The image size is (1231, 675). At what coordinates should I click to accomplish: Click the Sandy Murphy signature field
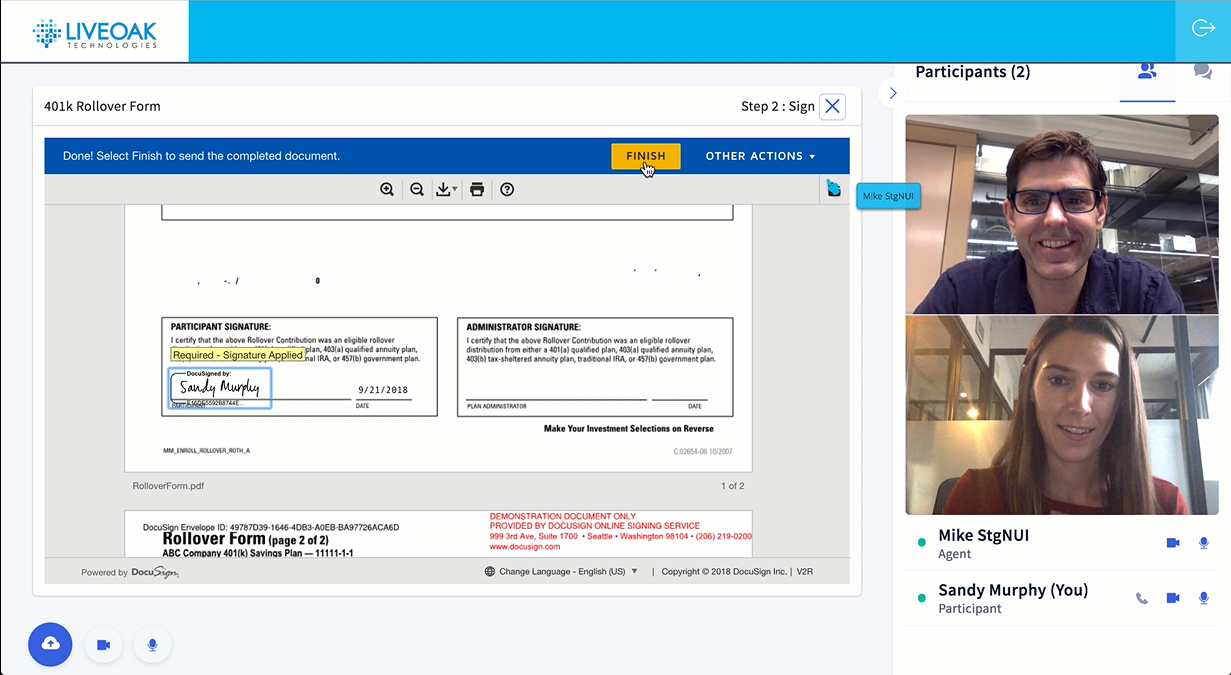tap(220, 388)
